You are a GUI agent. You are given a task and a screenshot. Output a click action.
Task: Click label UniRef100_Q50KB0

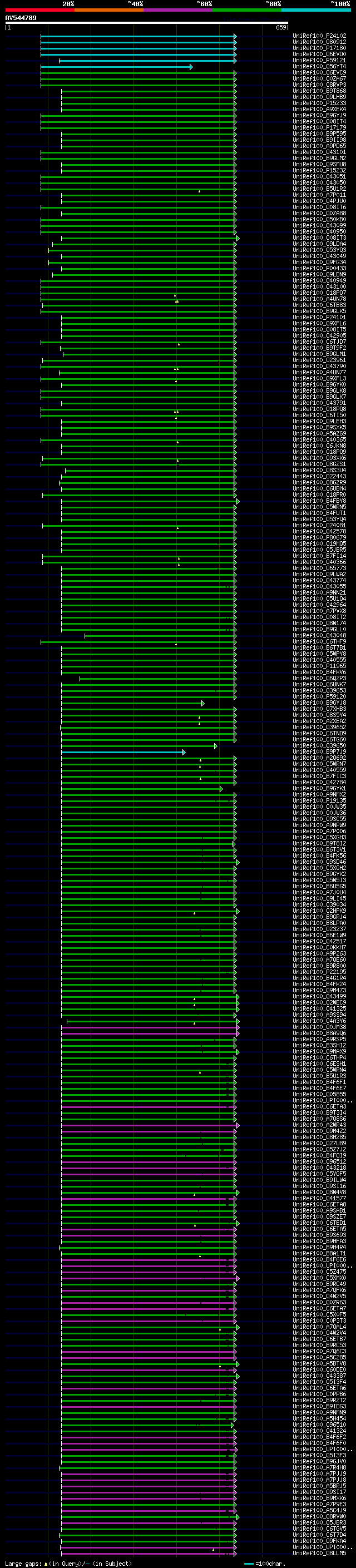pyautogui.click(x=319, y=219)
